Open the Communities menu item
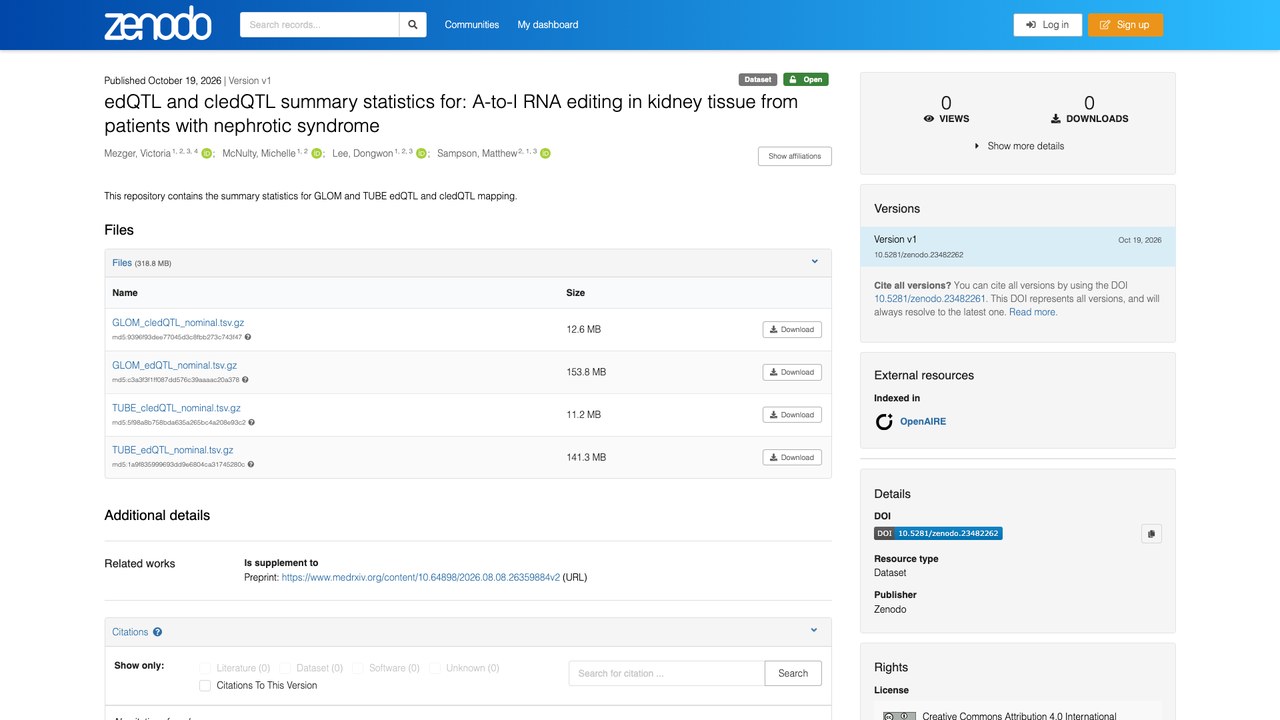1280x720 pixels. tap(472, 25)
